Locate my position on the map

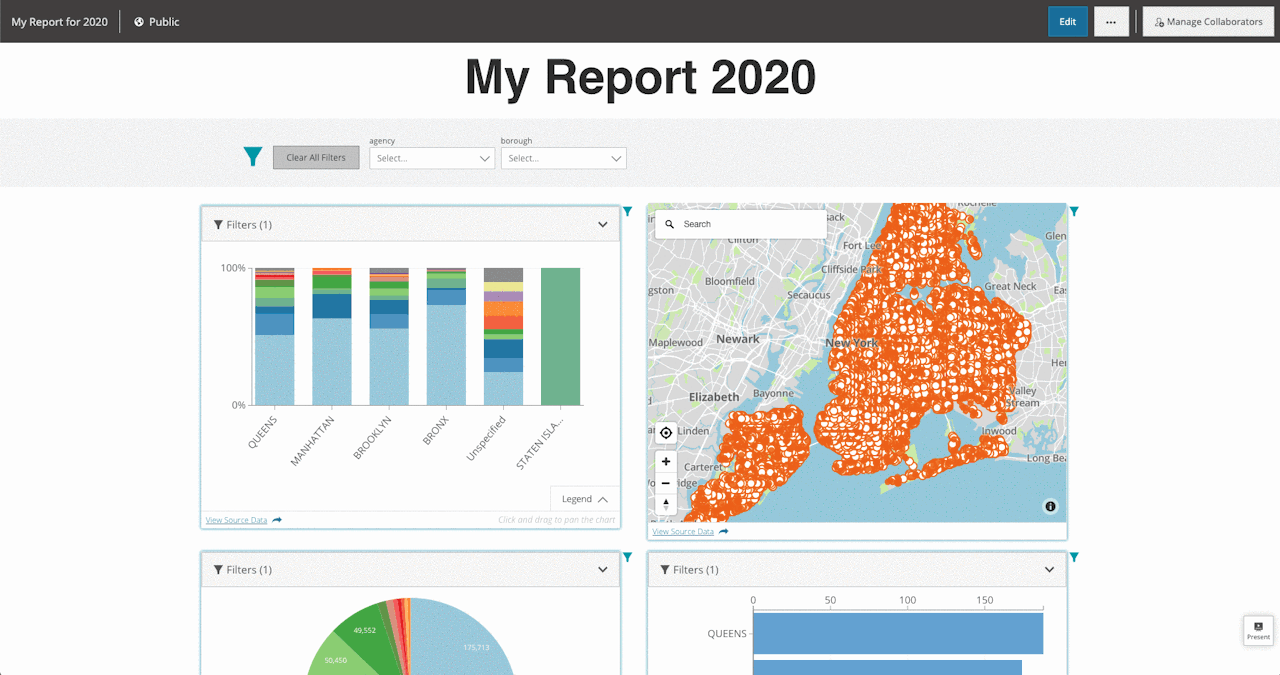click(666, 433)
